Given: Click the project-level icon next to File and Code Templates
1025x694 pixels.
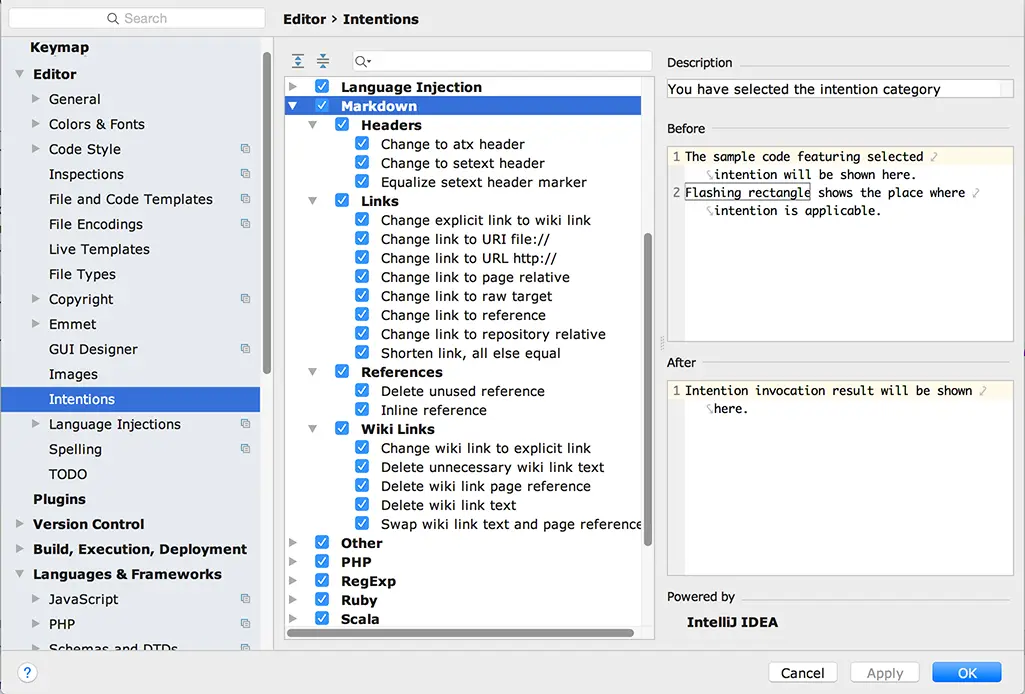Looking at the screenshot, I should pos(245,199).
